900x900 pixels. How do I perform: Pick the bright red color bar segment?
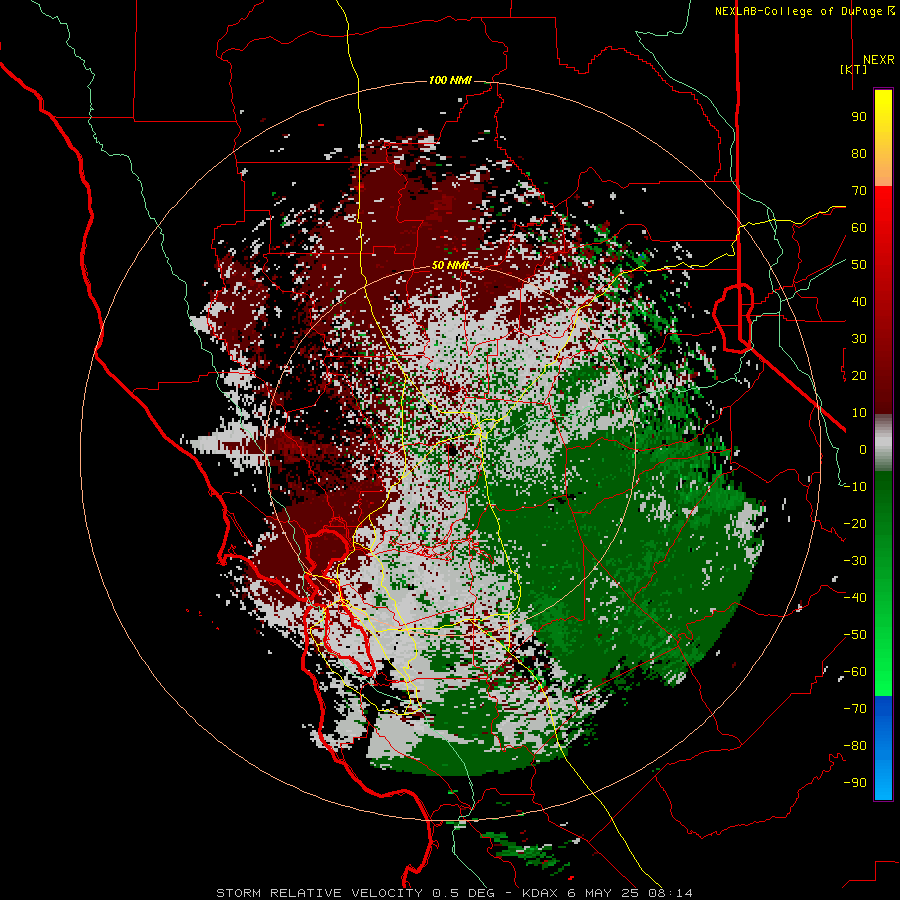pos(883,207)
